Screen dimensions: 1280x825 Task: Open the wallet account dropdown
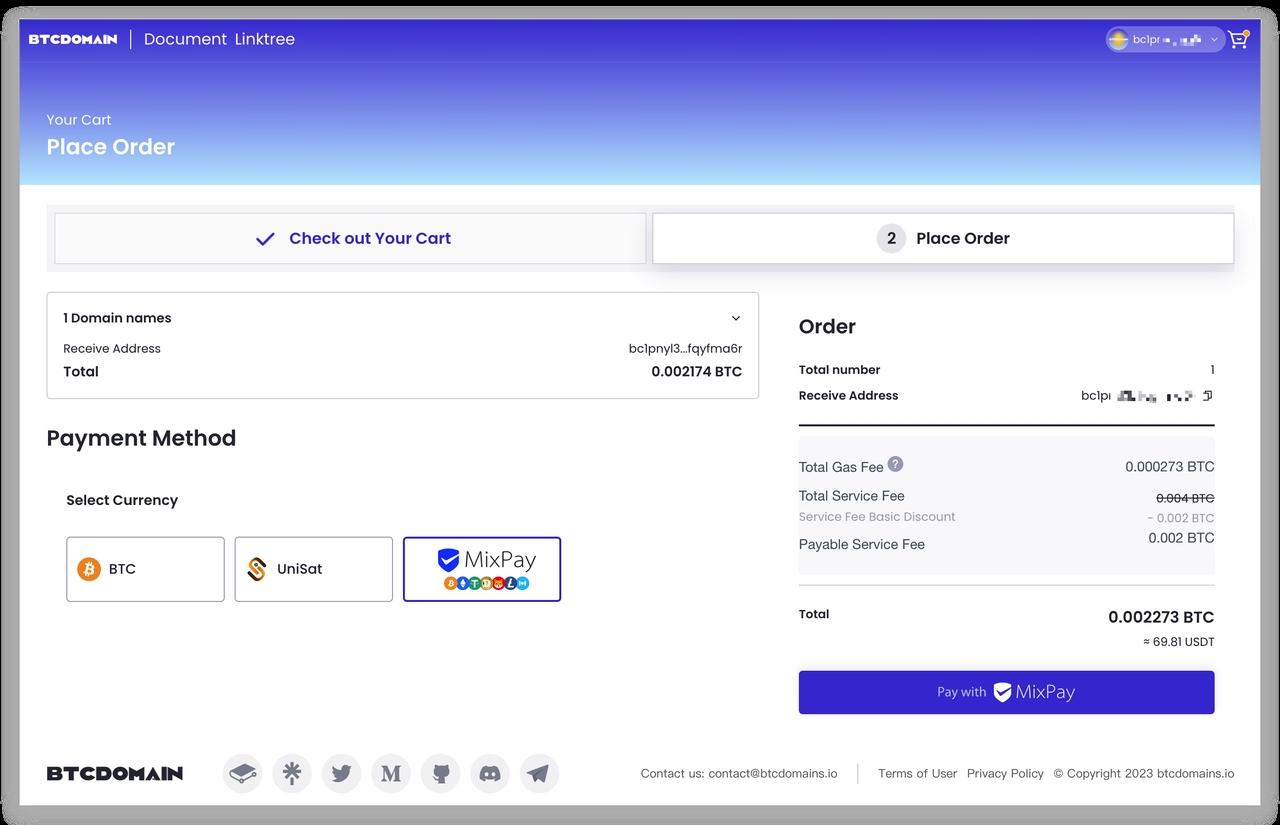pos(1165,40)
